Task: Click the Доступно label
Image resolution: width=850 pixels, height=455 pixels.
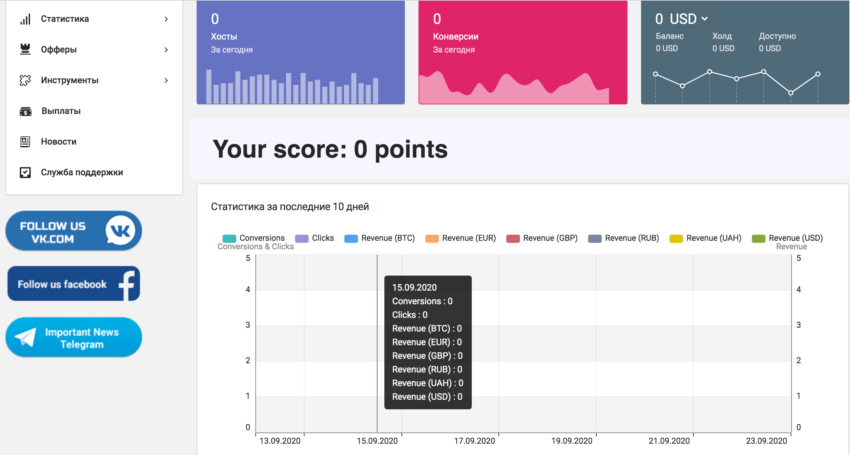Action: 777,36
